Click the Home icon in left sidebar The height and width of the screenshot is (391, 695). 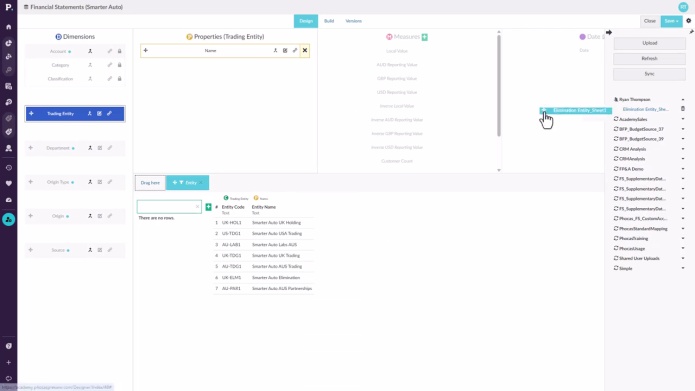pyautogui.click(x=8, y=27)
